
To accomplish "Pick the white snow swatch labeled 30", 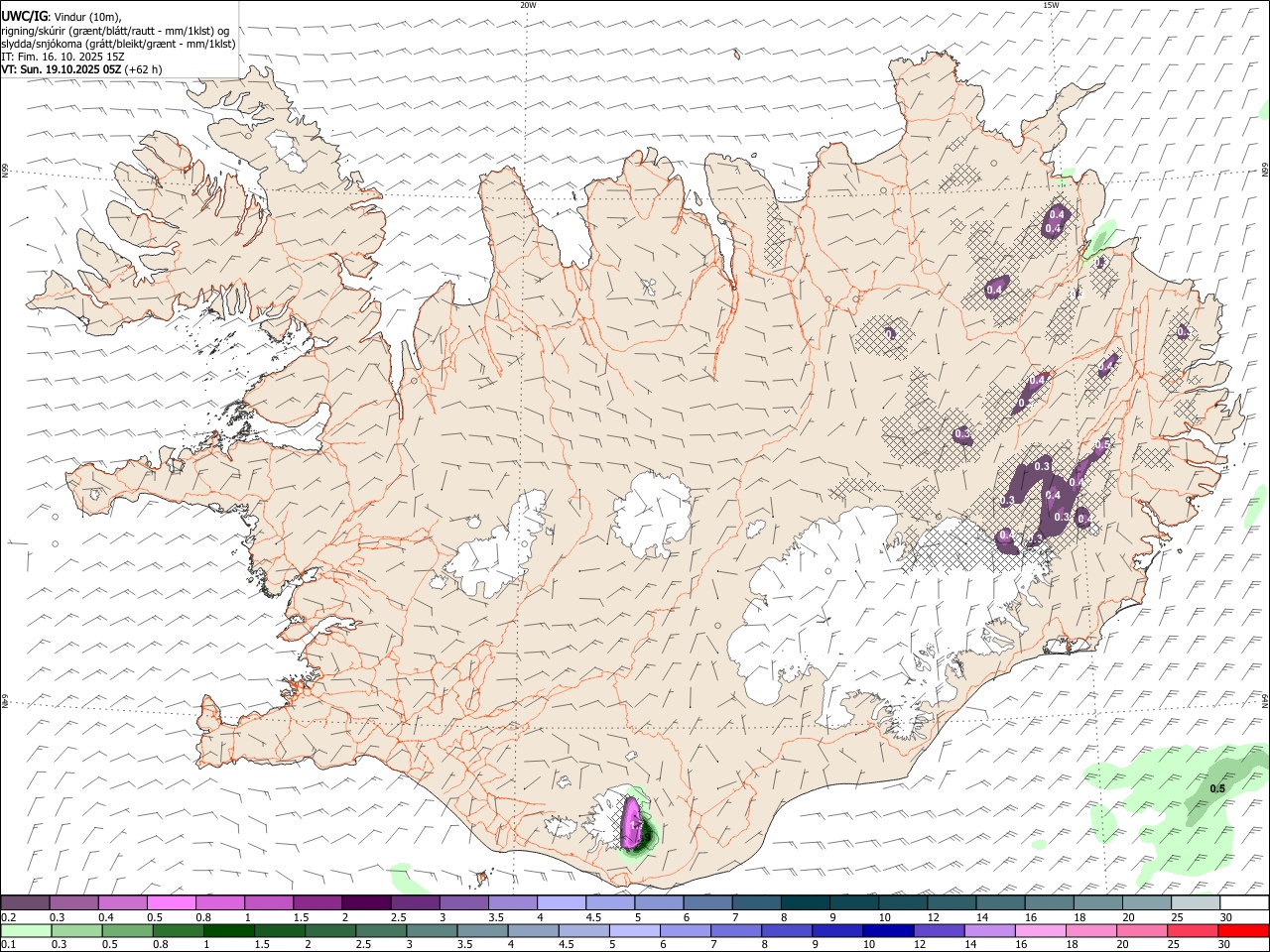I will [x=1244, y=902].
